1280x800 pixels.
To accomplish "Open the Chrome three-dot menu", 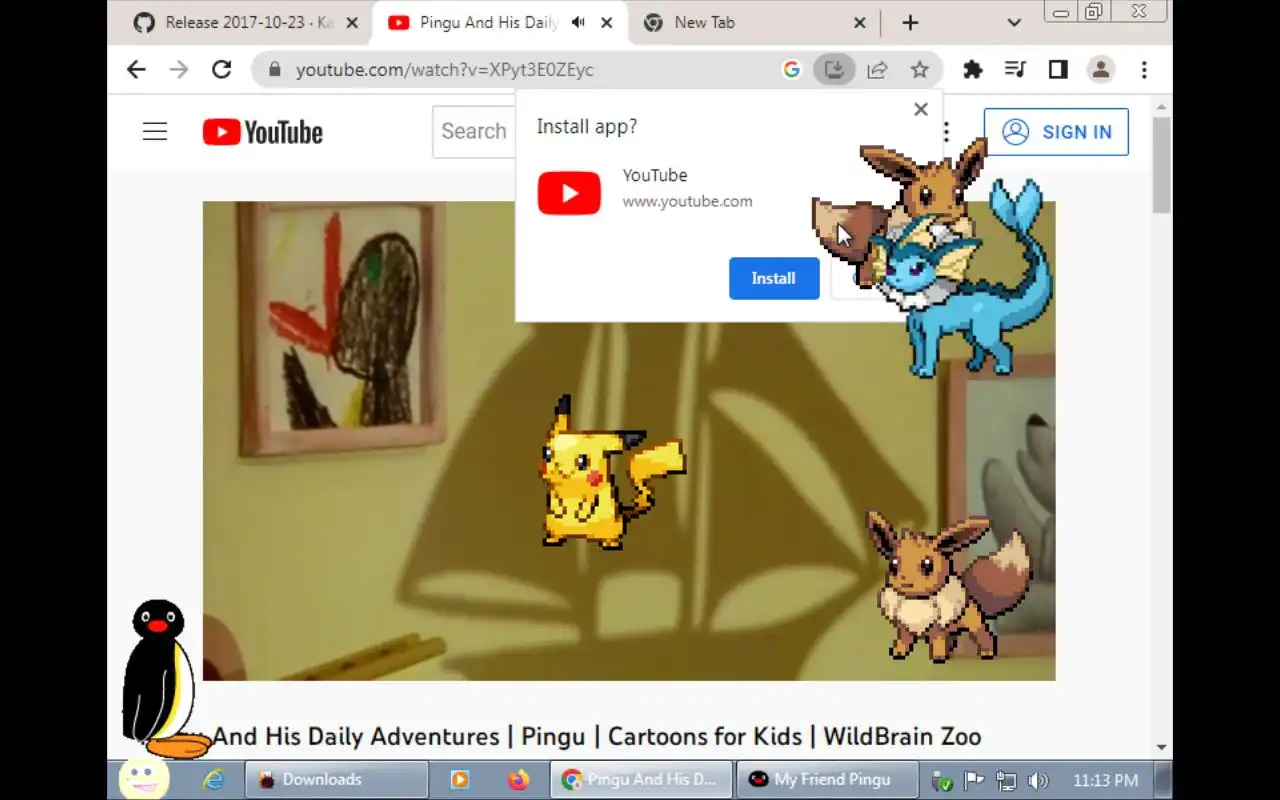I will pyautogui.click(x=1144, y=70).
